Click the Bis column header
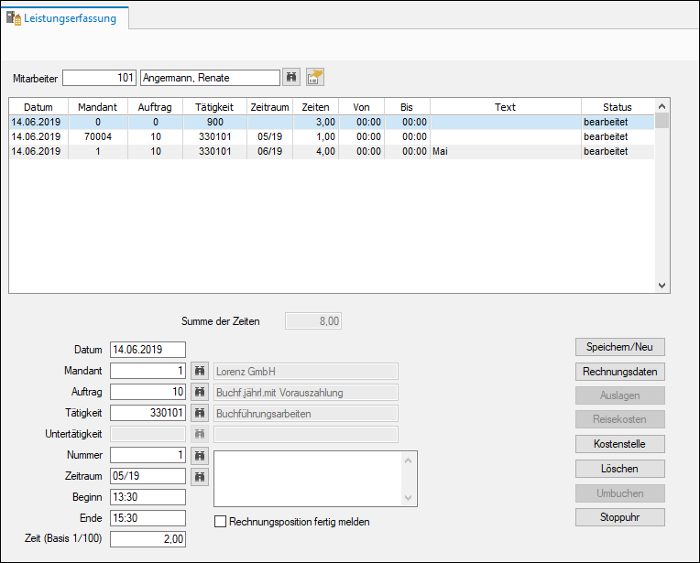Viewport: 700px width, 563px height. click(407, 107)
